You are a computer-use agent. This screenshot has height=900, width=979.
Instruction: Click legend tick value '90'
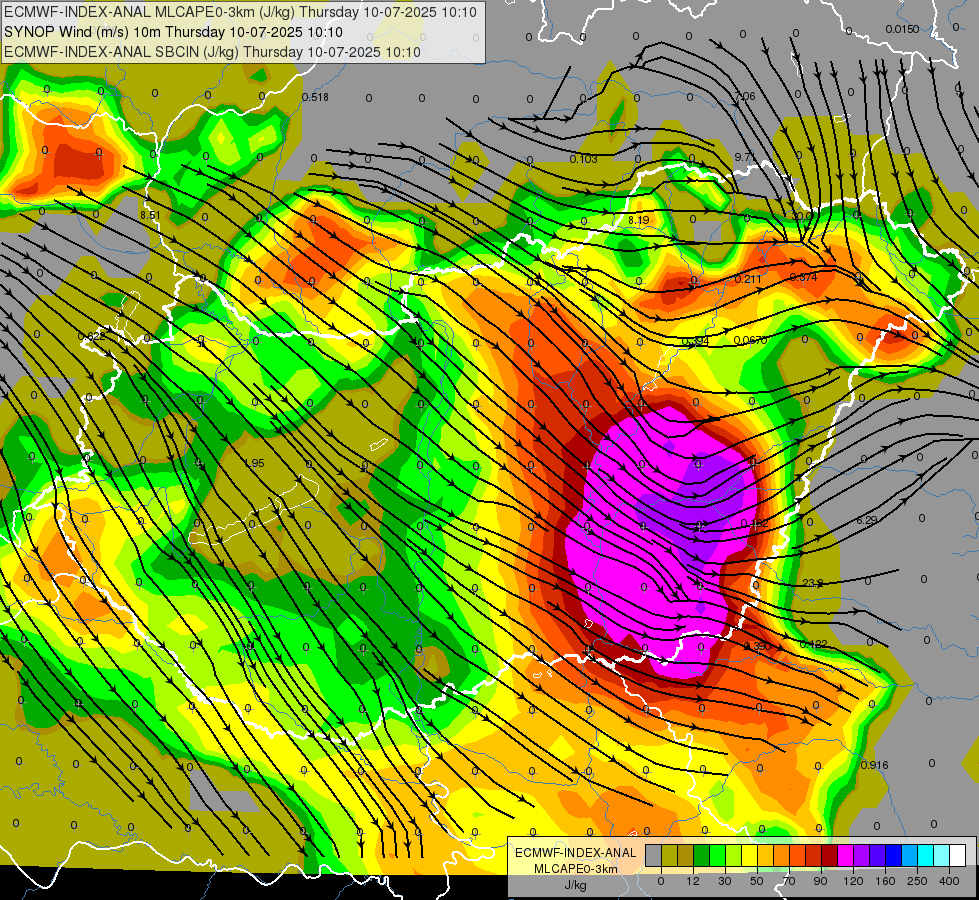[x=820, y=881]
